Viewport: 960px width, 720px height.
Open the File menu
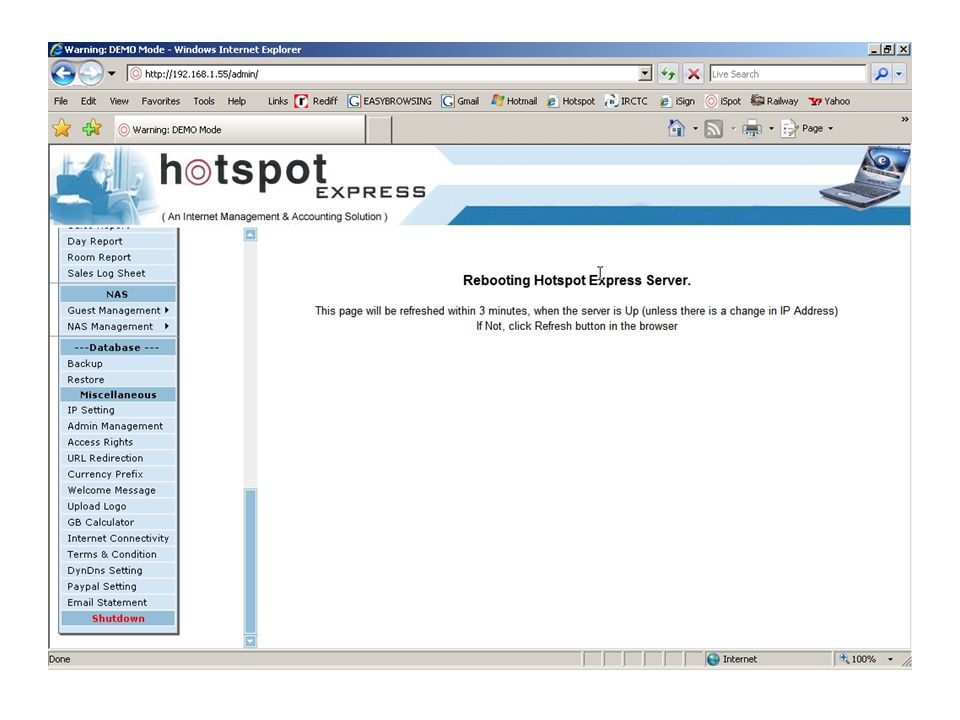tap(61, 101)
